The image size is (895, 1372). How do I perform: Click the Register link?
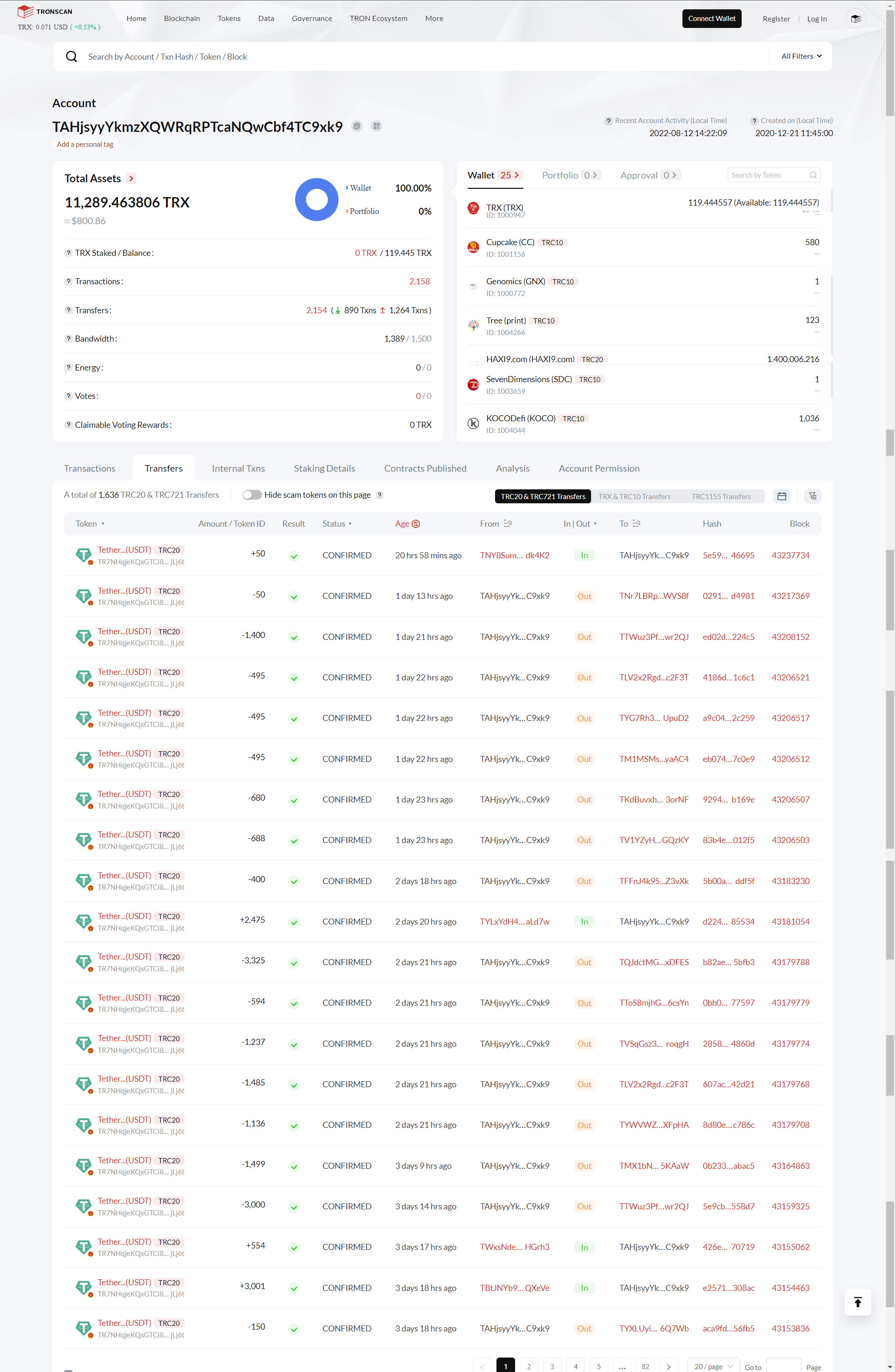coord(776,19)
